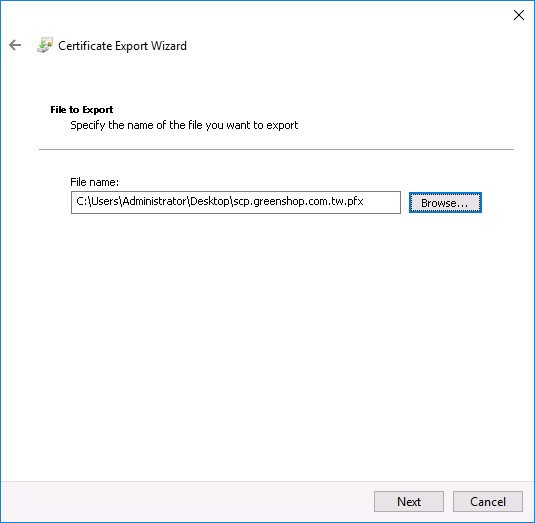Place cursor on "Desktop" segment of the path
This screenshot has height=523, width=535.
(x=209, y=201)
